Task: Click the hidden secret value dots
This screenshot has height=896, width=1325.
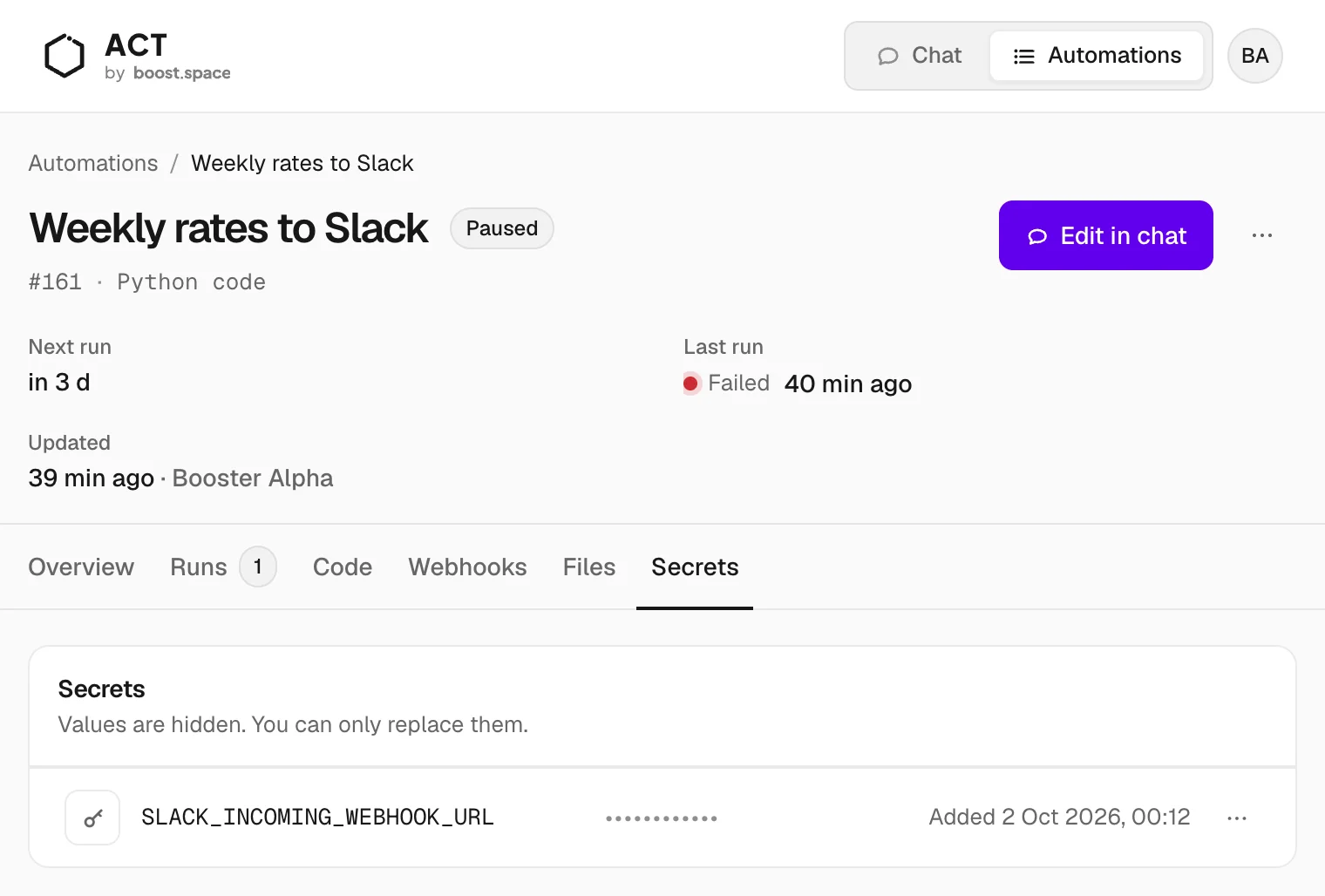Action: [662, 818]
